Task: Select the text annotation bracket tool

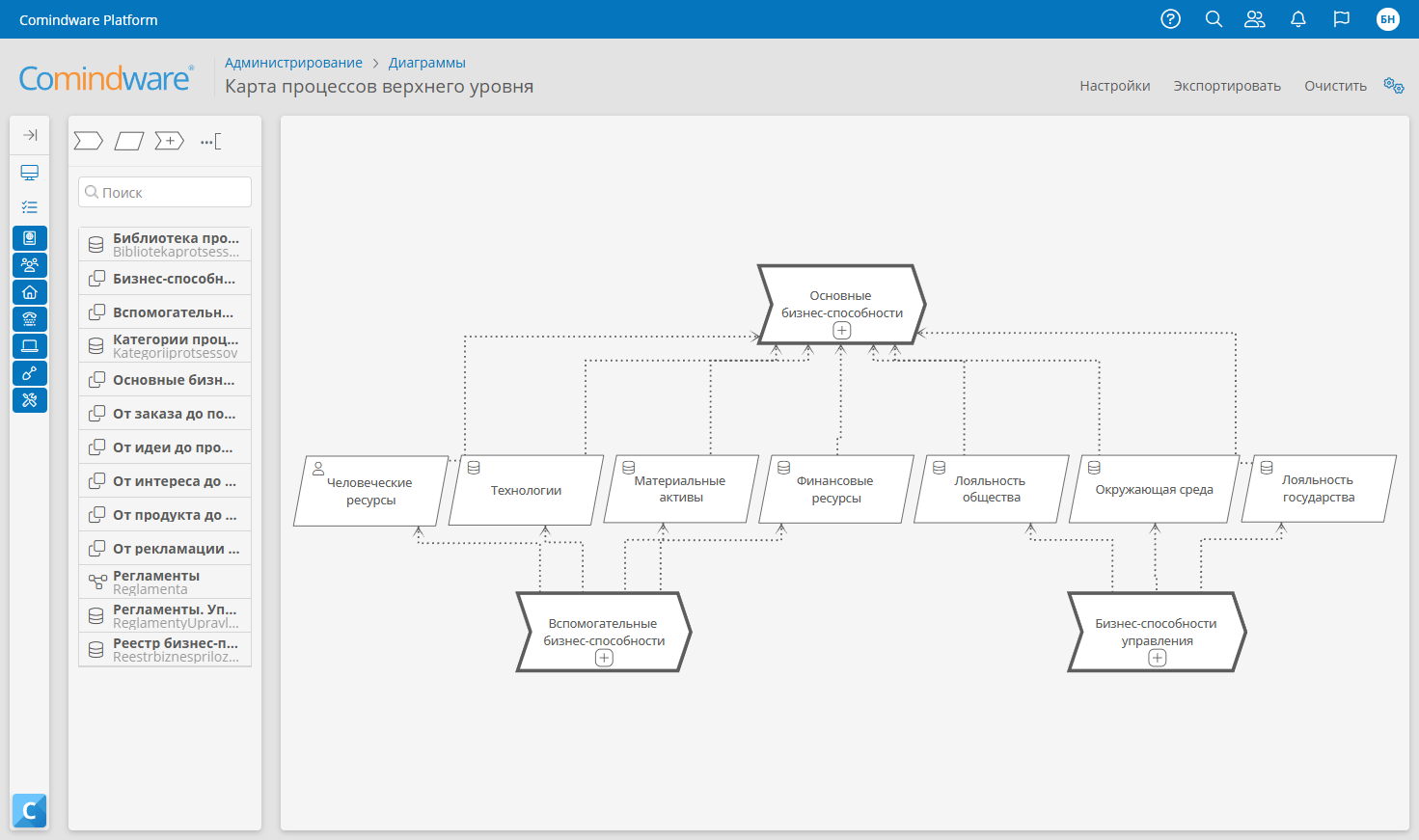Action: point(210,142)
